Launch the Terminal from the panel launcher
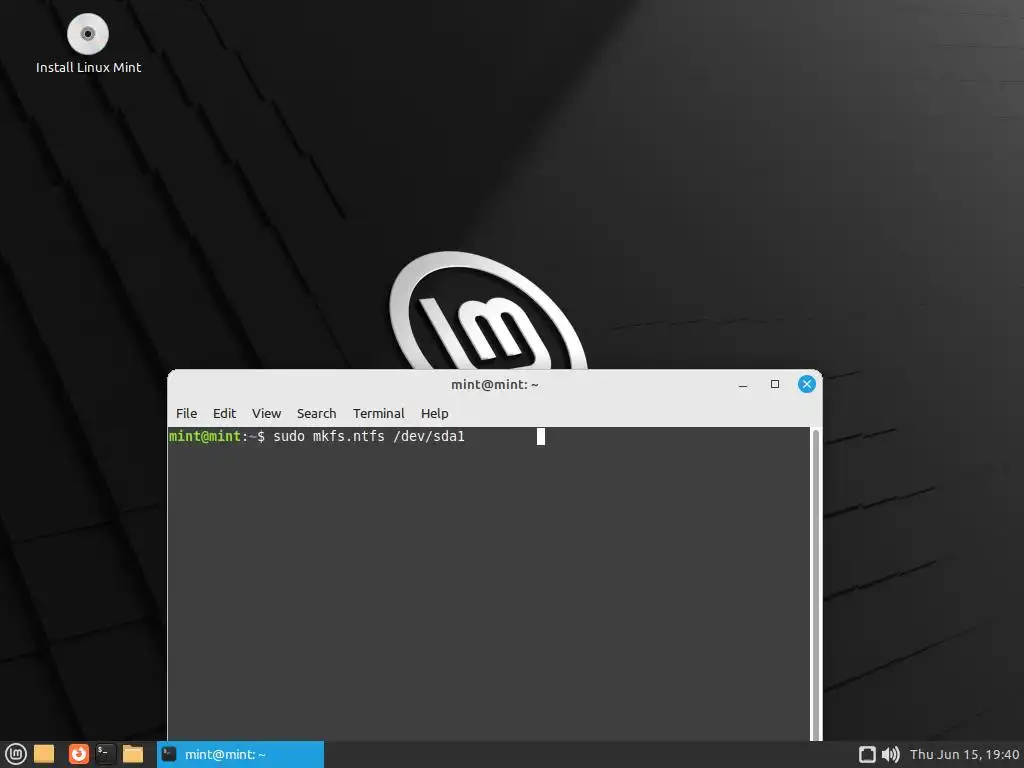Image resolution: width=1024 pixels, height=768 pixels. [105, 754]
